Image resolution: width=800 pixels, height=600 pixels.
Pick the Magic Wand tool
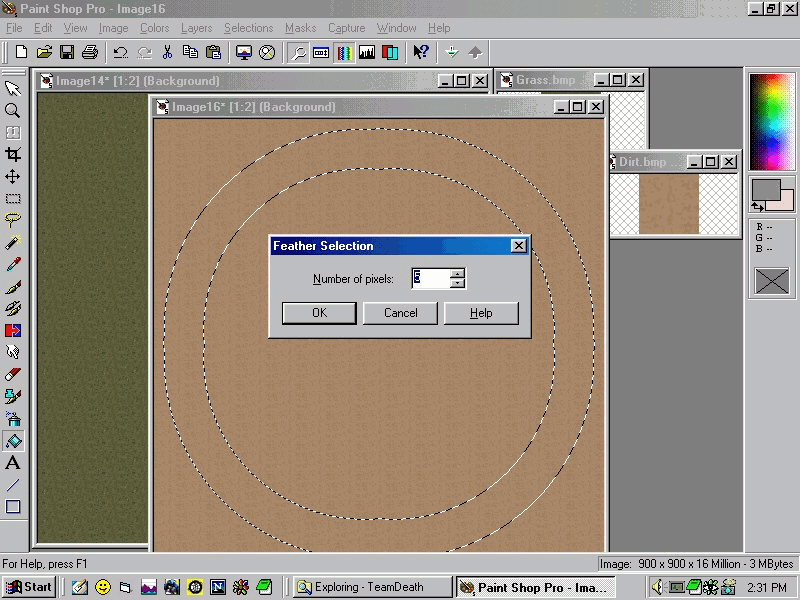(13, 242)
